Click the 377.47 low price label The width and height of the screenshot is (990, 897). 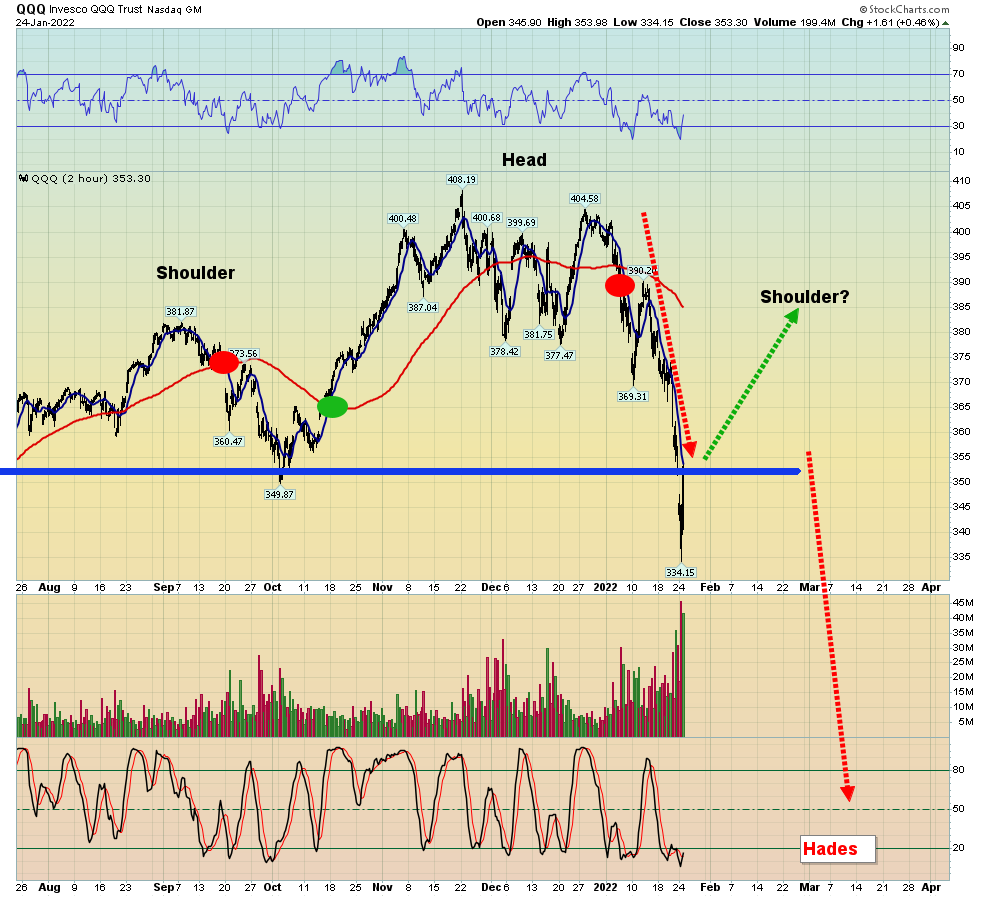(559, 355)
